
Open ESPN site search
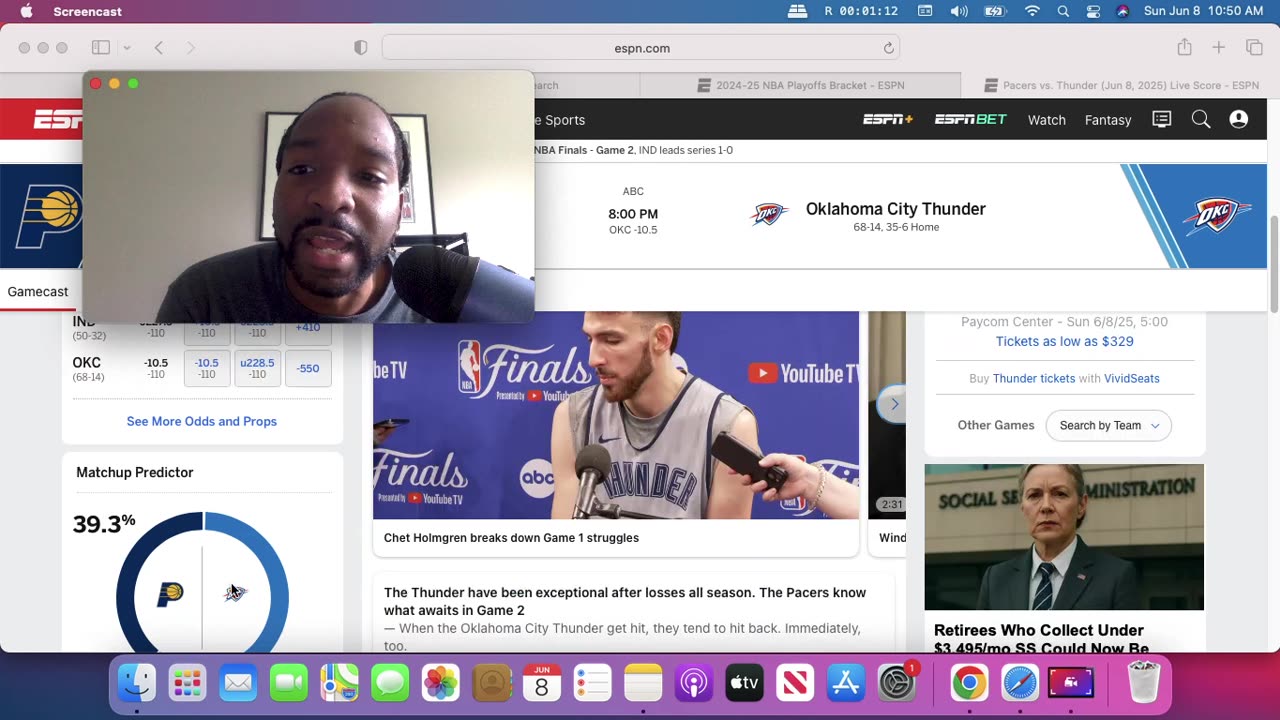[1201, 119]
